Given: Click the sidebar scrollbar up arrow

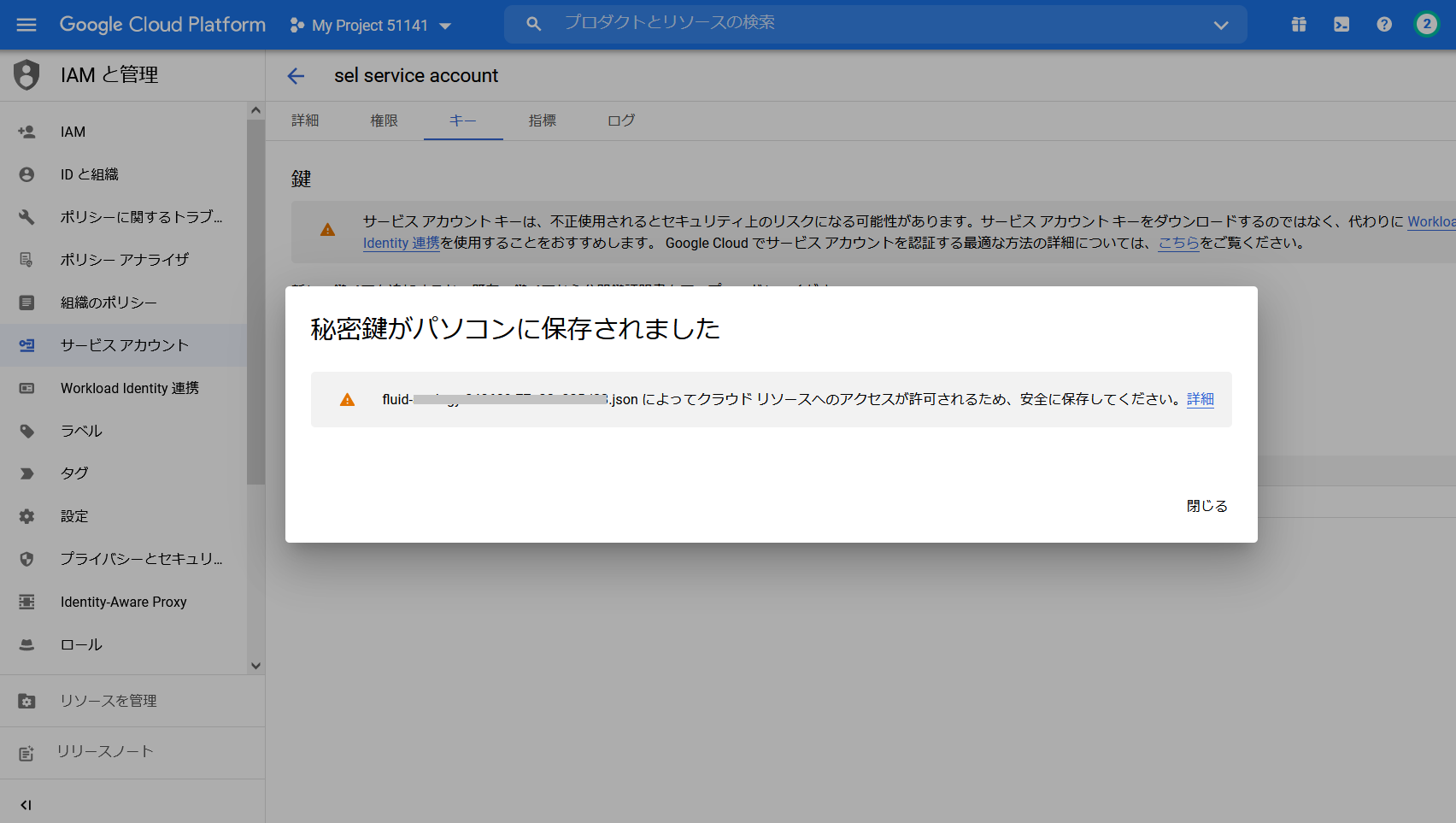Looking at the screenshot, I should (x=255, y=110).
